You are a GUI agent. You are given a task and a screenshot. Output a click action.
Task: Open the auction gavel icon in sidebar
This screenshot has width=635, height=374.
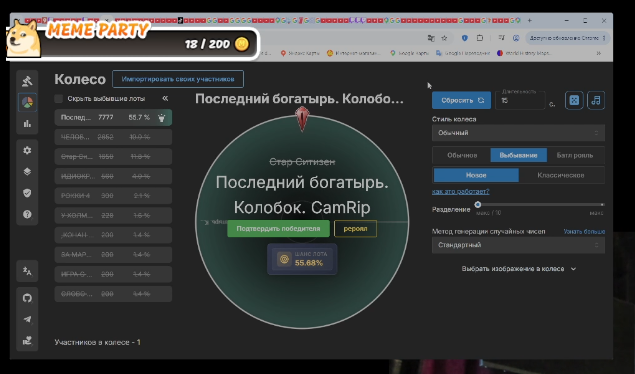[x=27, y=81]
